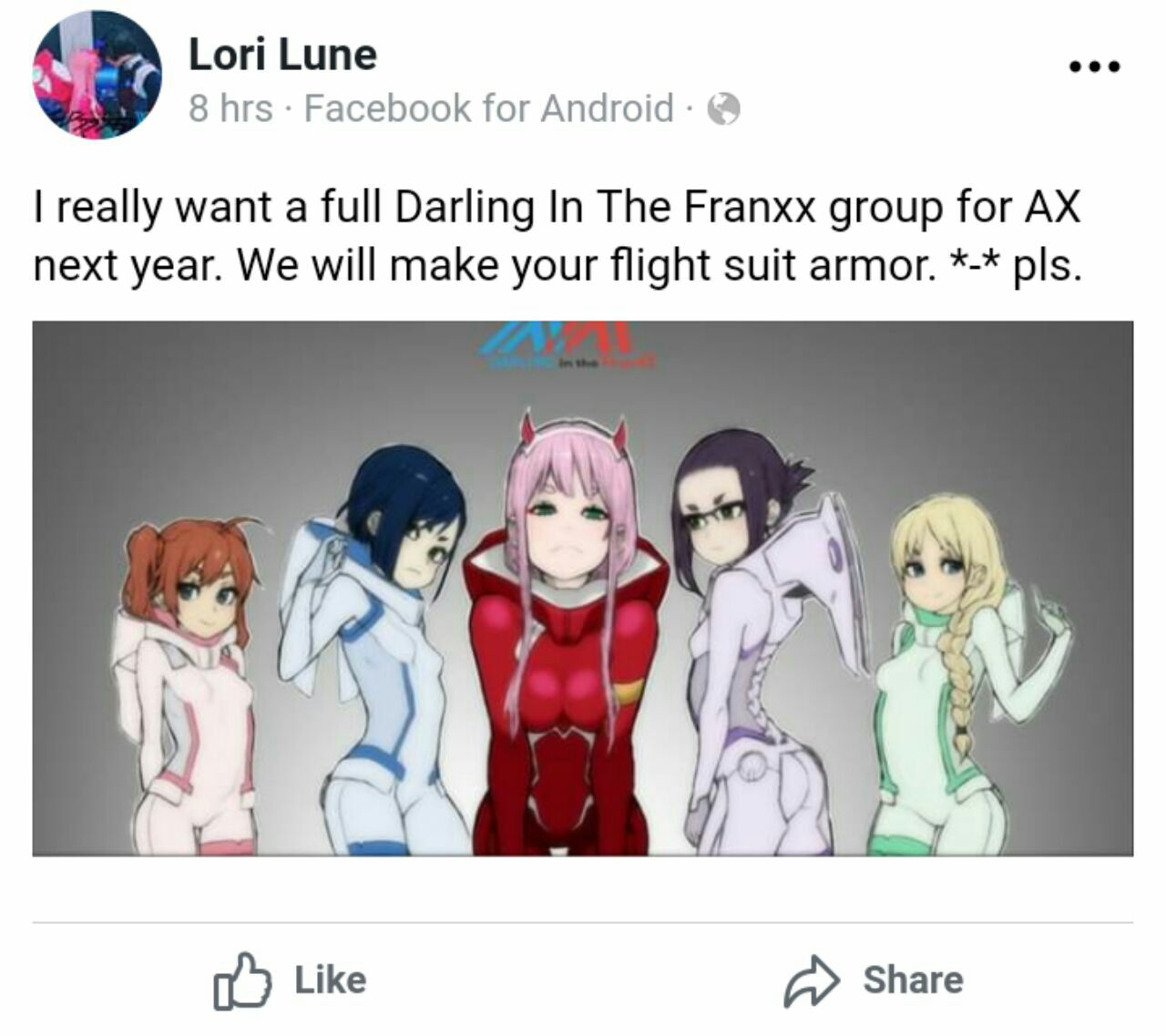
Task: Tap the thumbs-up Like icon
Action: click(x=242, y=981)
